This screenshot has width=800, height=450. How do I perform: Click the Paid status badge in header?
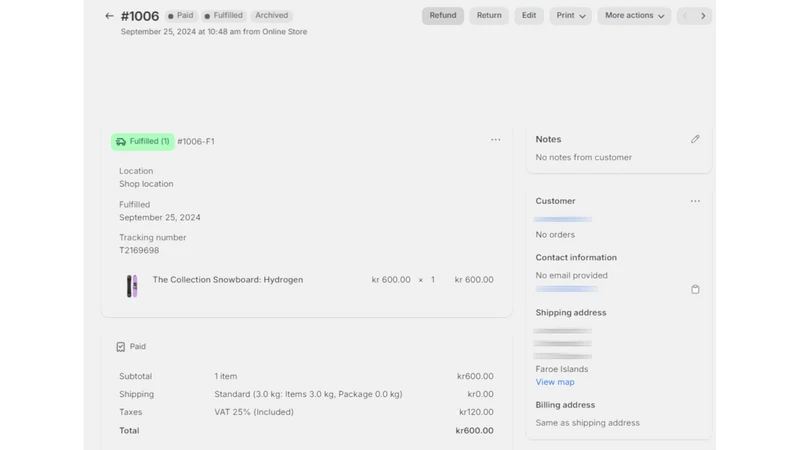[181, 16]
